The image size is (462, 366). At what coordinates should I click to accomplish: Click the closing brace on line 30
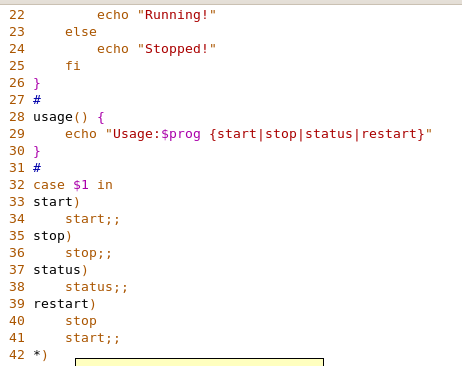(37, 151)
